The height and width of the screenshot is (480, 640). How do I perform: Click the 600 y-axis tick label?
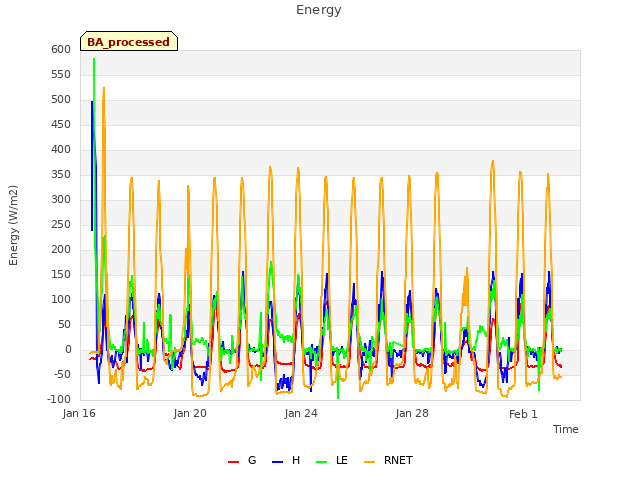(x=61, y=49)
